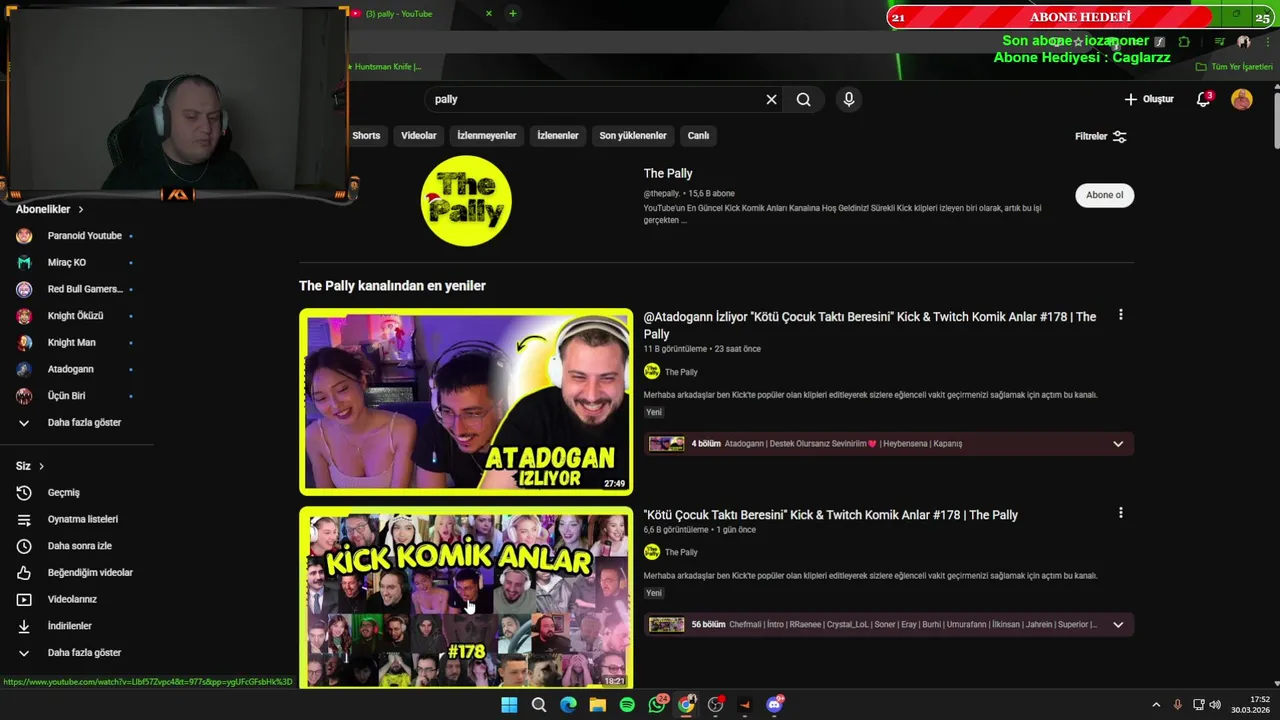The width and height of the screenshot is (1280, 720).
Task: Open the Atadogan İzliyor video thumbnail
Action: (466, 401)
